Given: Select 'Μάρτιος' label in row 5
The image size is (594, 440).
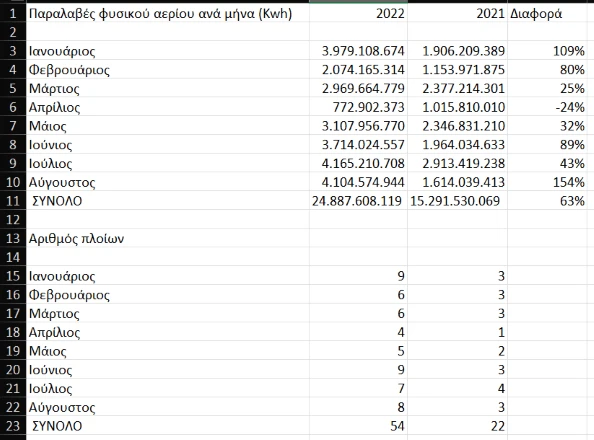Looking at the screenshot, I should (x=54, y=89).
